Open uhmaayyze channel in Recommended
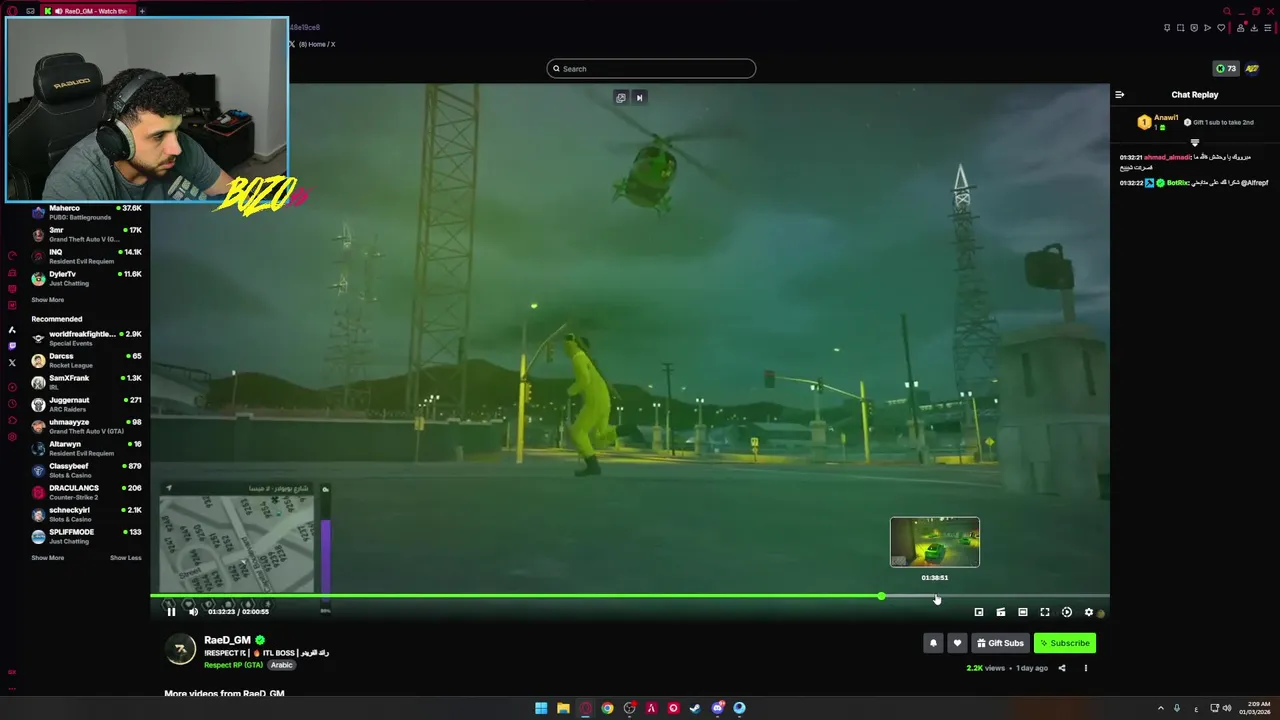The width and height of the screenshot is (1280, 720). [87, 426]
